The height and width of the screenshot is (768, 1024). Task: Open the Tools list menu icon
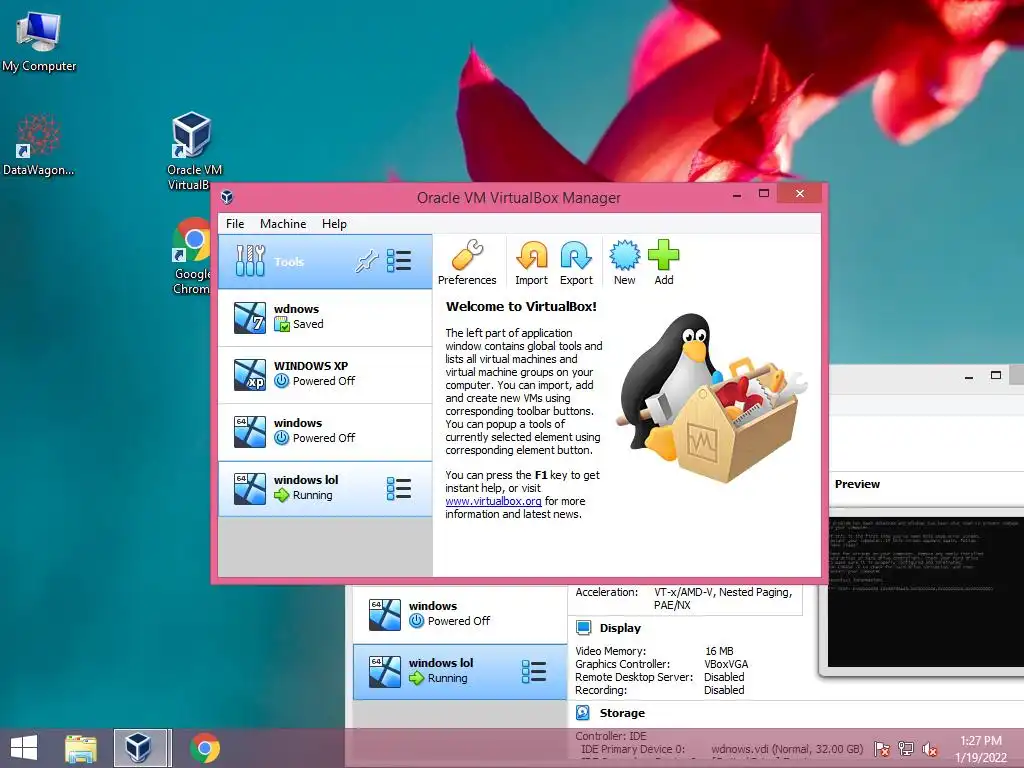pos(398,261)
